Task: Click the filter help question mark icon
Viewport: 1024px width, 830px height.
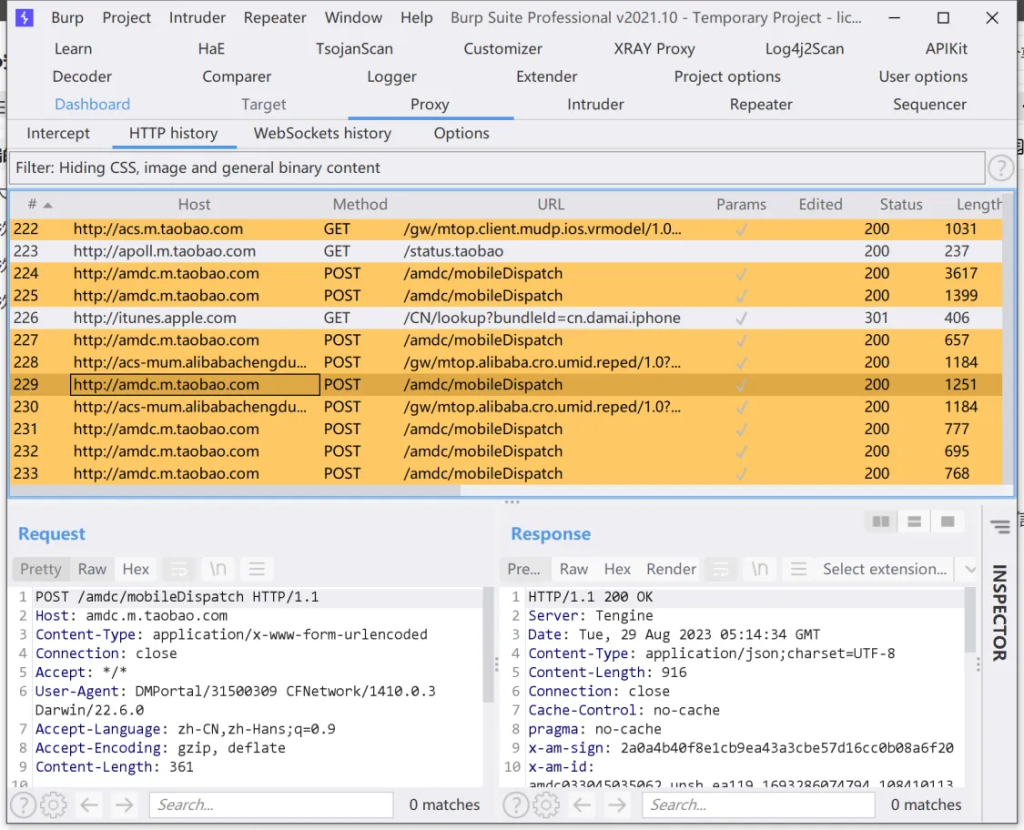Action: (1000, 168)
